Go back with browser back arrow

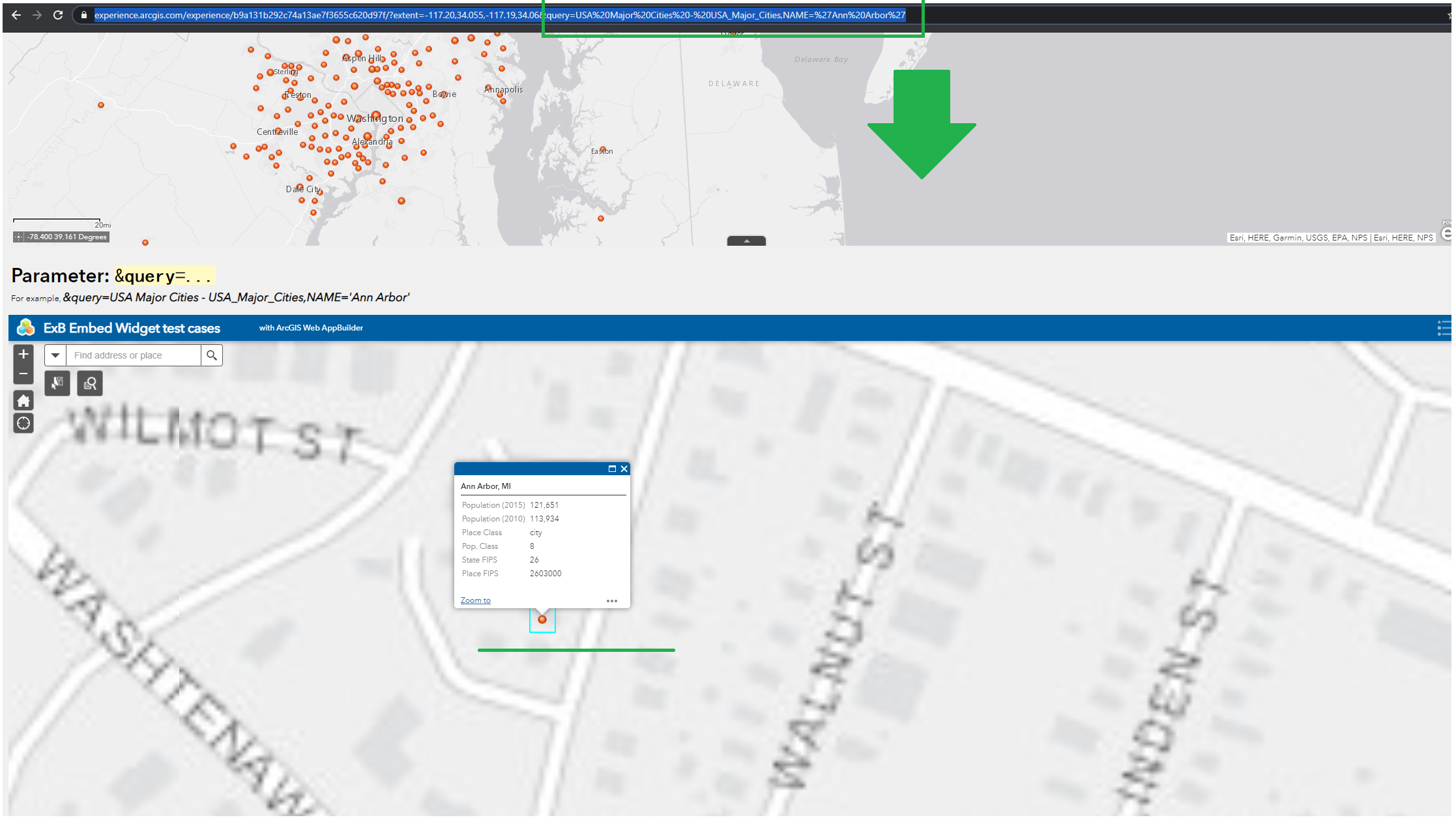(16, 15)
